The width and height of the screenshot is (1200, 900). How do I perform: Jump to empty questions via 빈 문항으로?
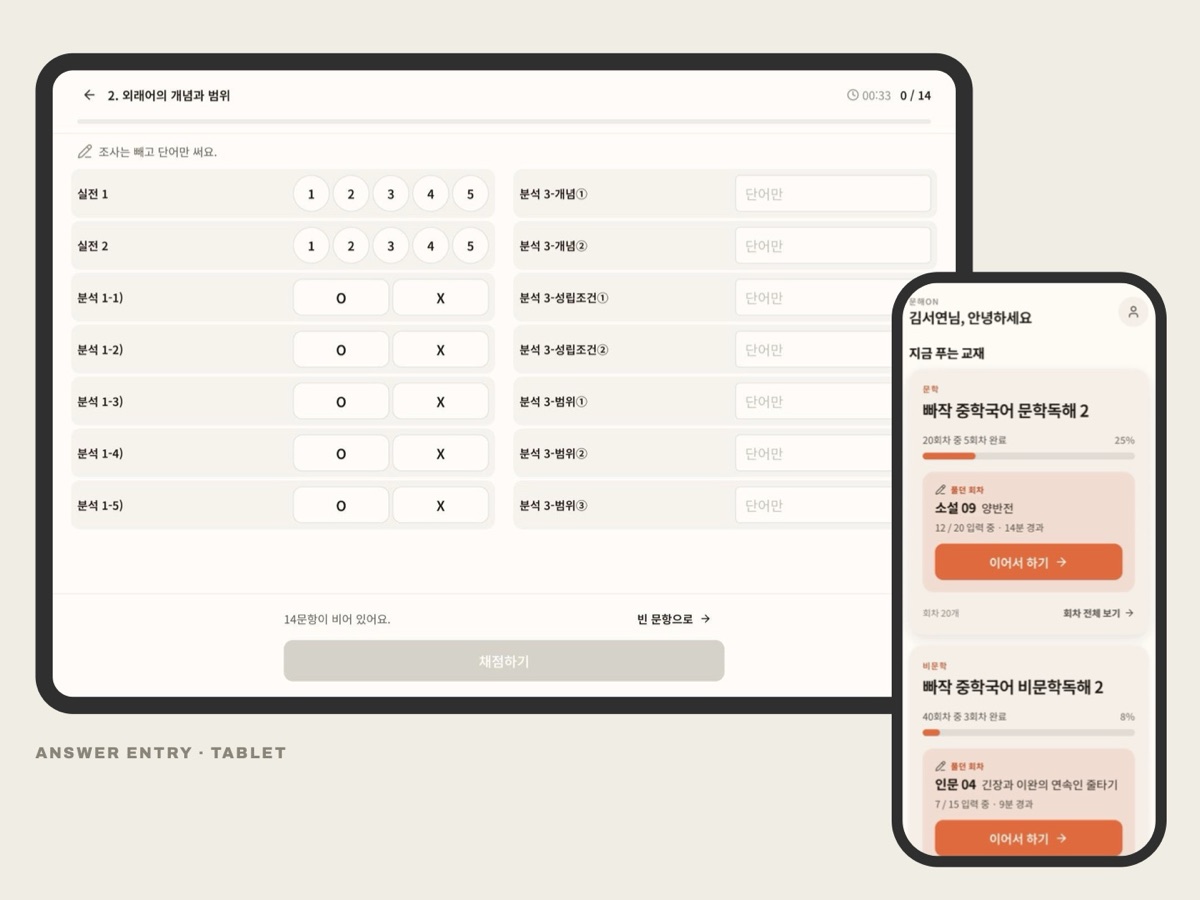674,619
